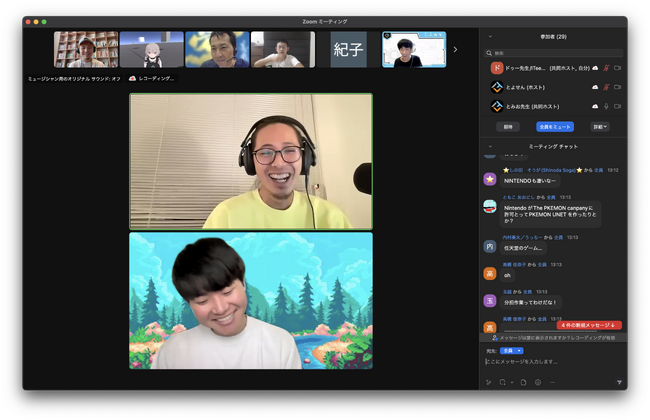Click the purple 玉 avatar in chat

490,301
